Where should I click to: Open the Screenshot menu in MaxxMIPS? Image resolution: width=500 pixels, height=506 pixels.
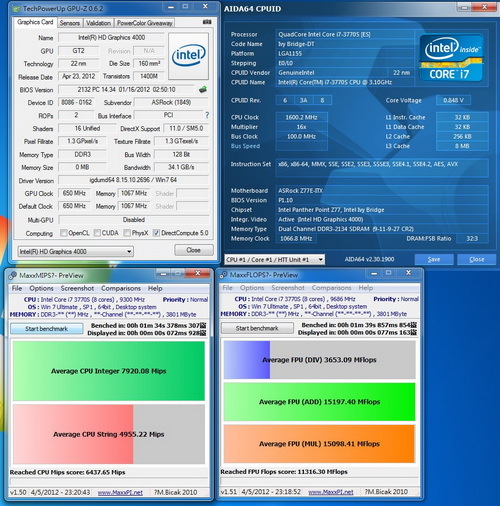click(x=77, y=288)
